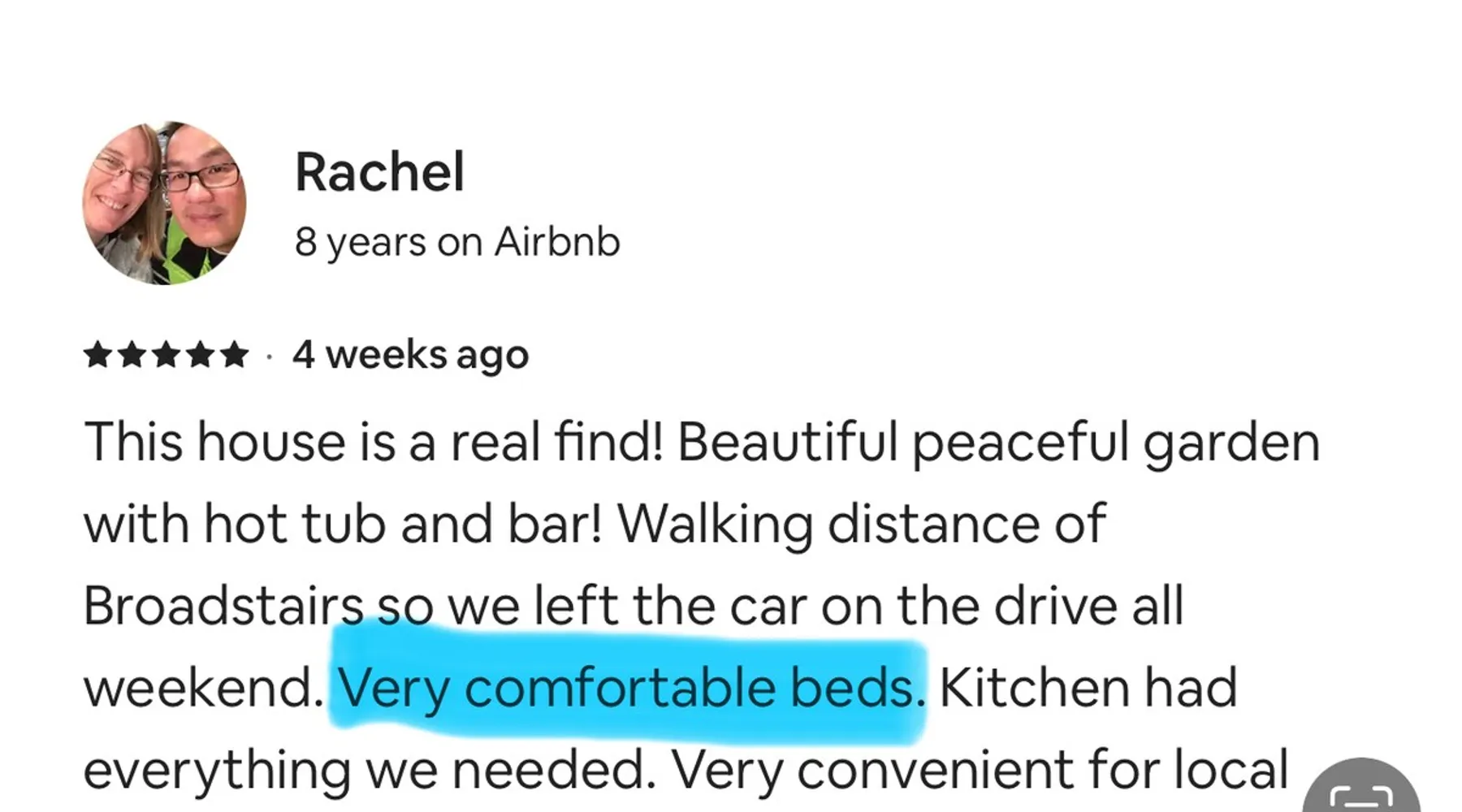The image size is (1462, 812).
Task: Click the word 'weekend.' in the review
Action: (203, 689)
